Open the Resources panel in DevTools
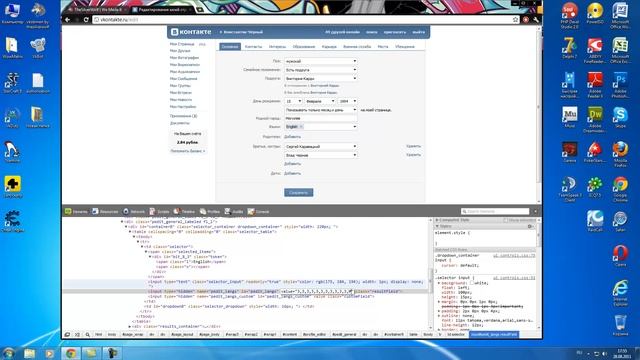This screenshot has height=360, width=640. pyautogui.click(x=105, y=211)
